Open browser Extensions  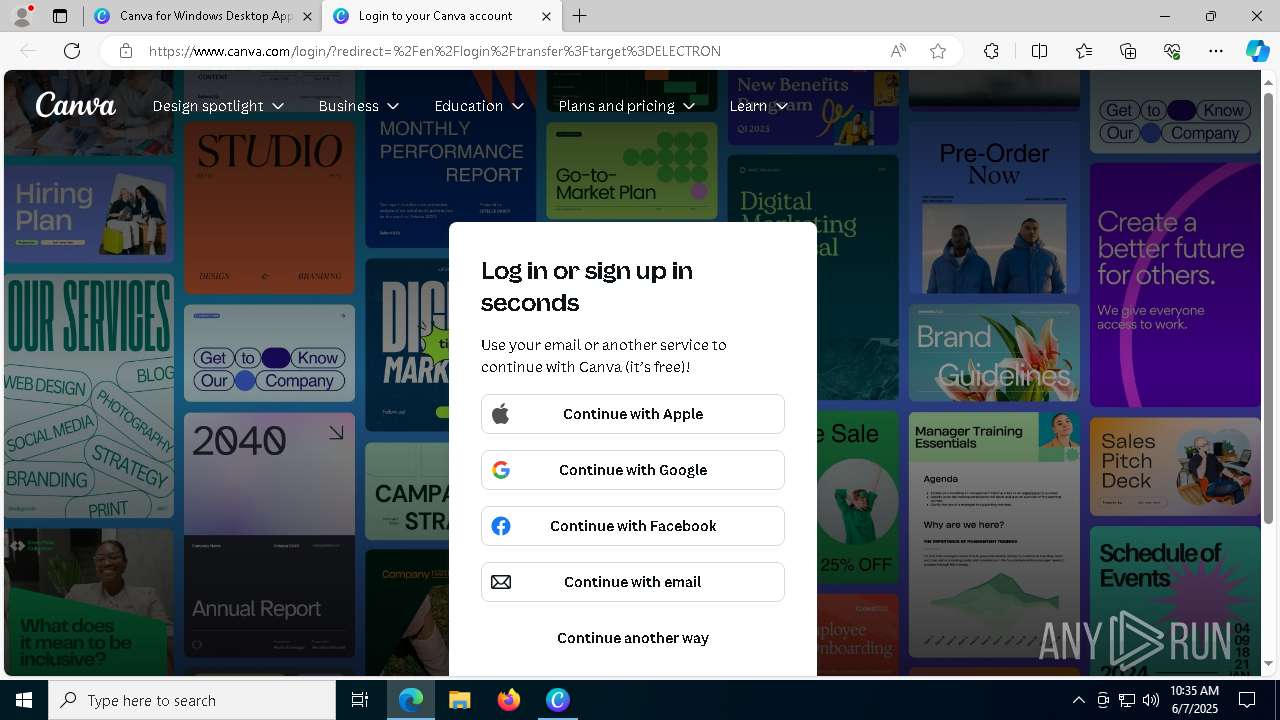(x=991, y=51)
